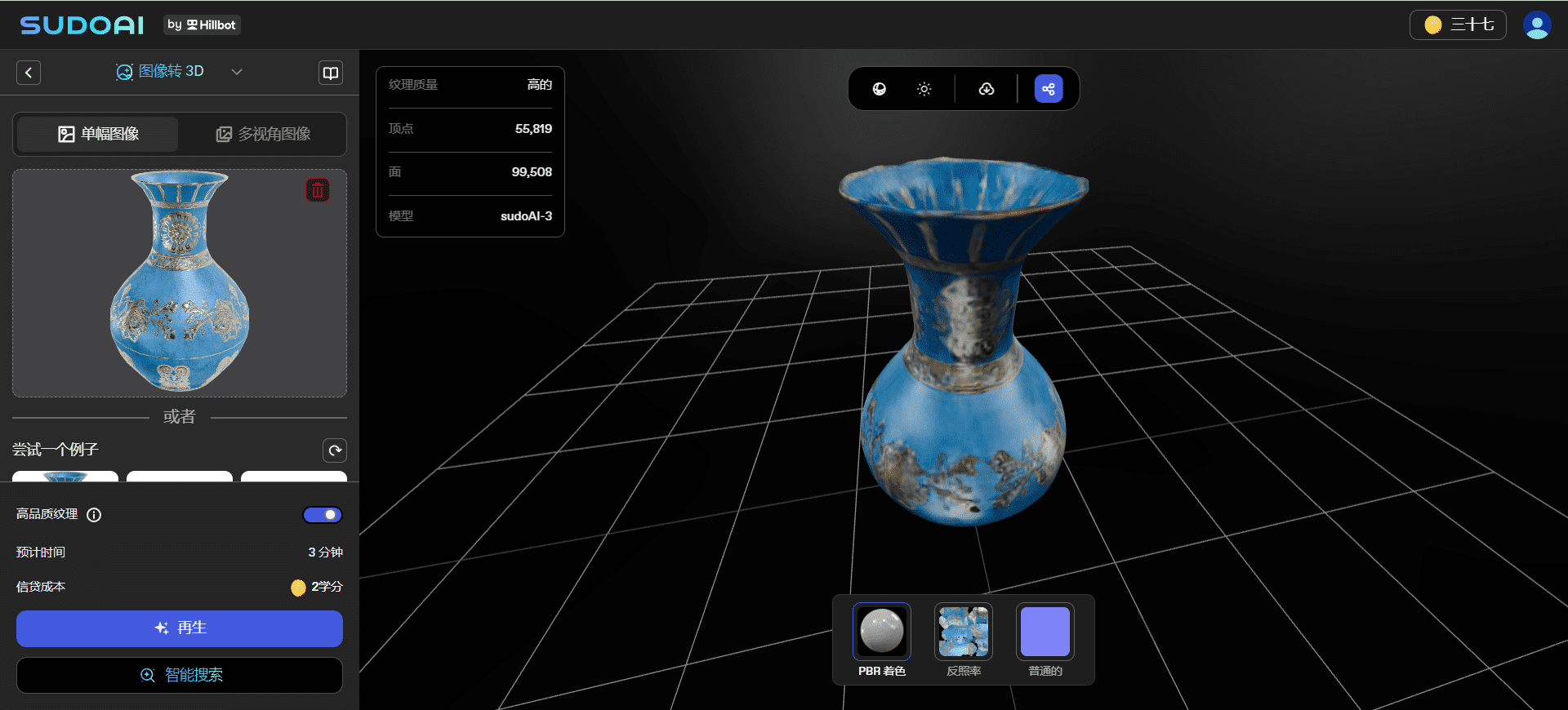Open the by Hillbot badge

202,25
